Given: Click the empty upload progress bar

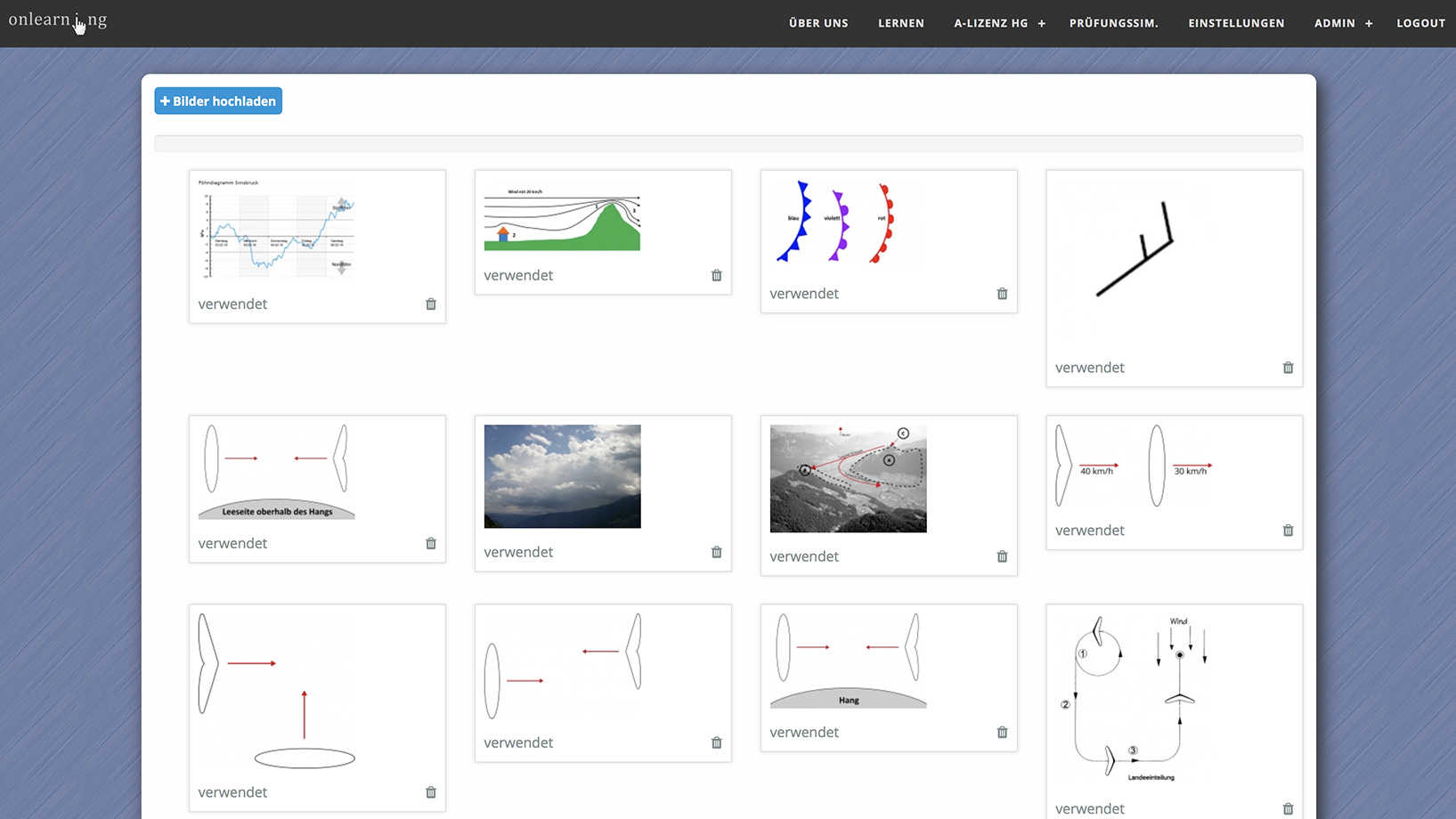Looking at the screenshot, I should coord(728,143).
